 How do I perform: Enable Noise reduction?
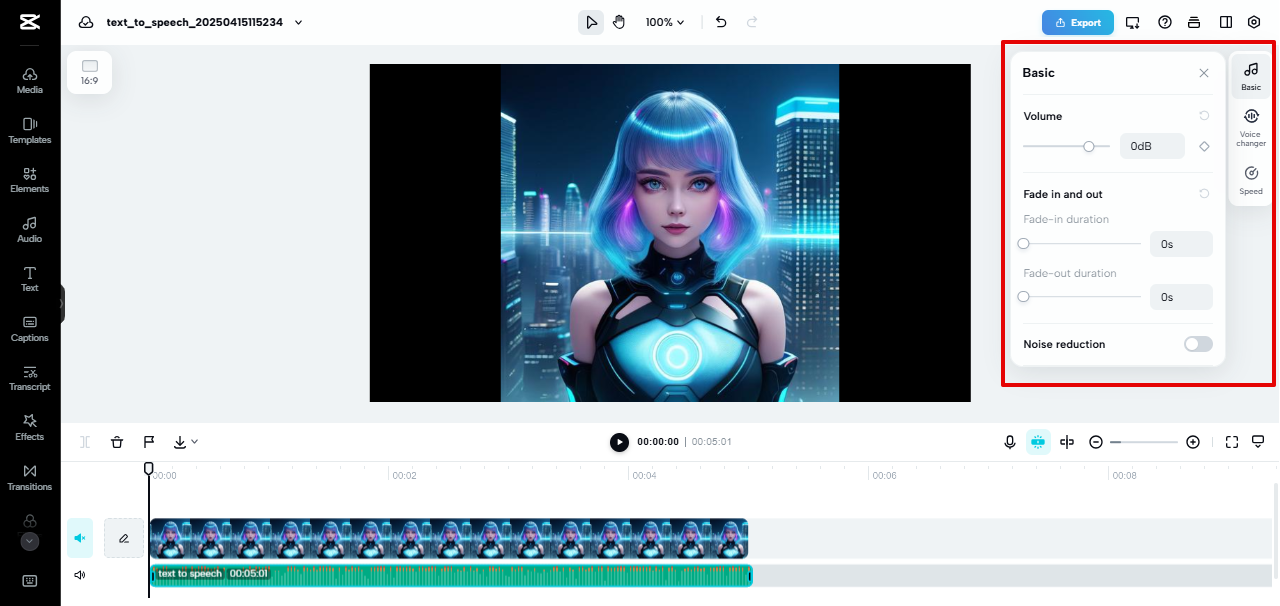[1197, 344]
